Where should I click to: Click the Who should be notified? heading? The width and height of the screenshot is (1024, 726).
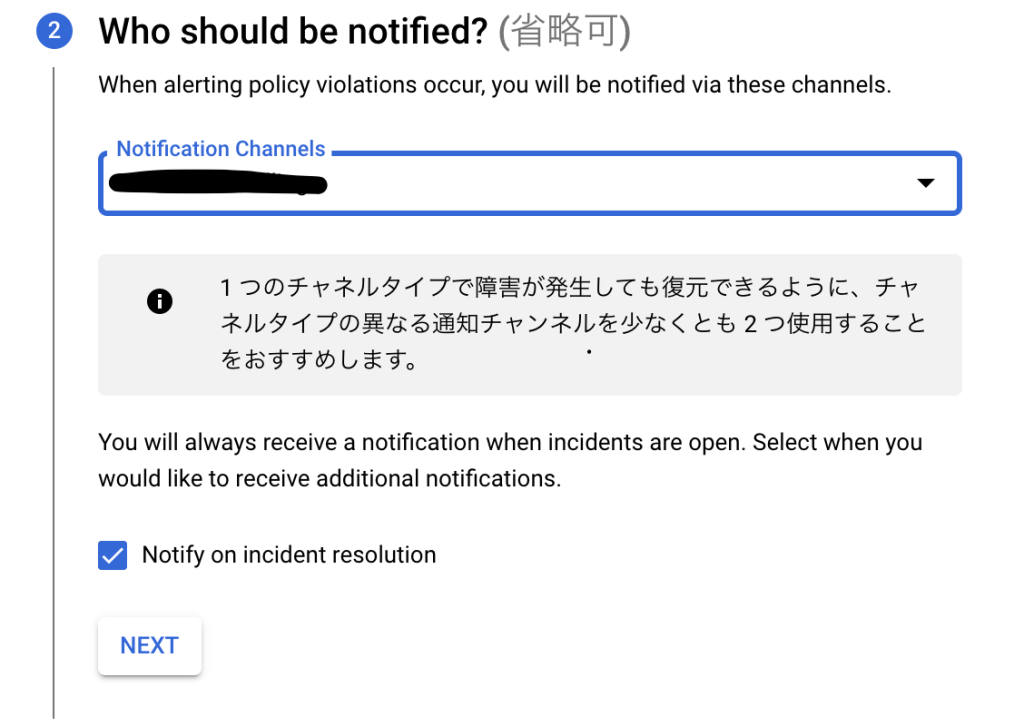[293, 31]
